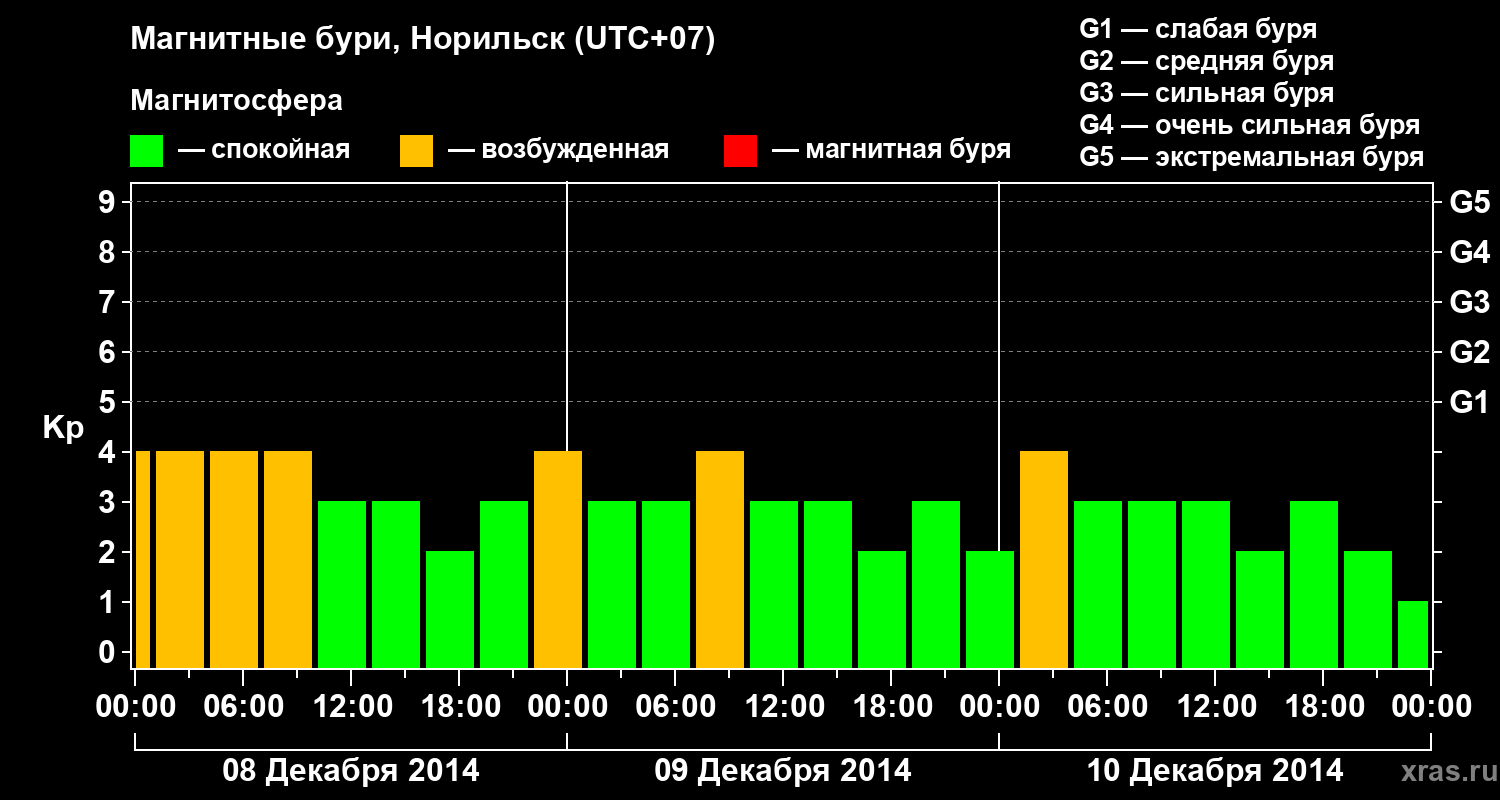Click the Kp 3 bar above 18:00 on 10 Декабря
This screenshot has width=1500, height=800.
[1314, 585]
